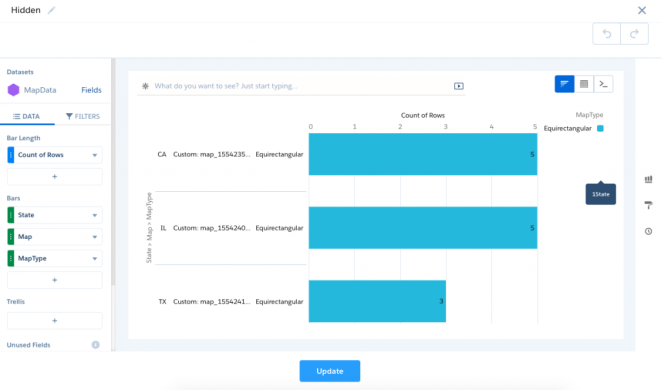Click the purple MapData dataset icon

13,90
